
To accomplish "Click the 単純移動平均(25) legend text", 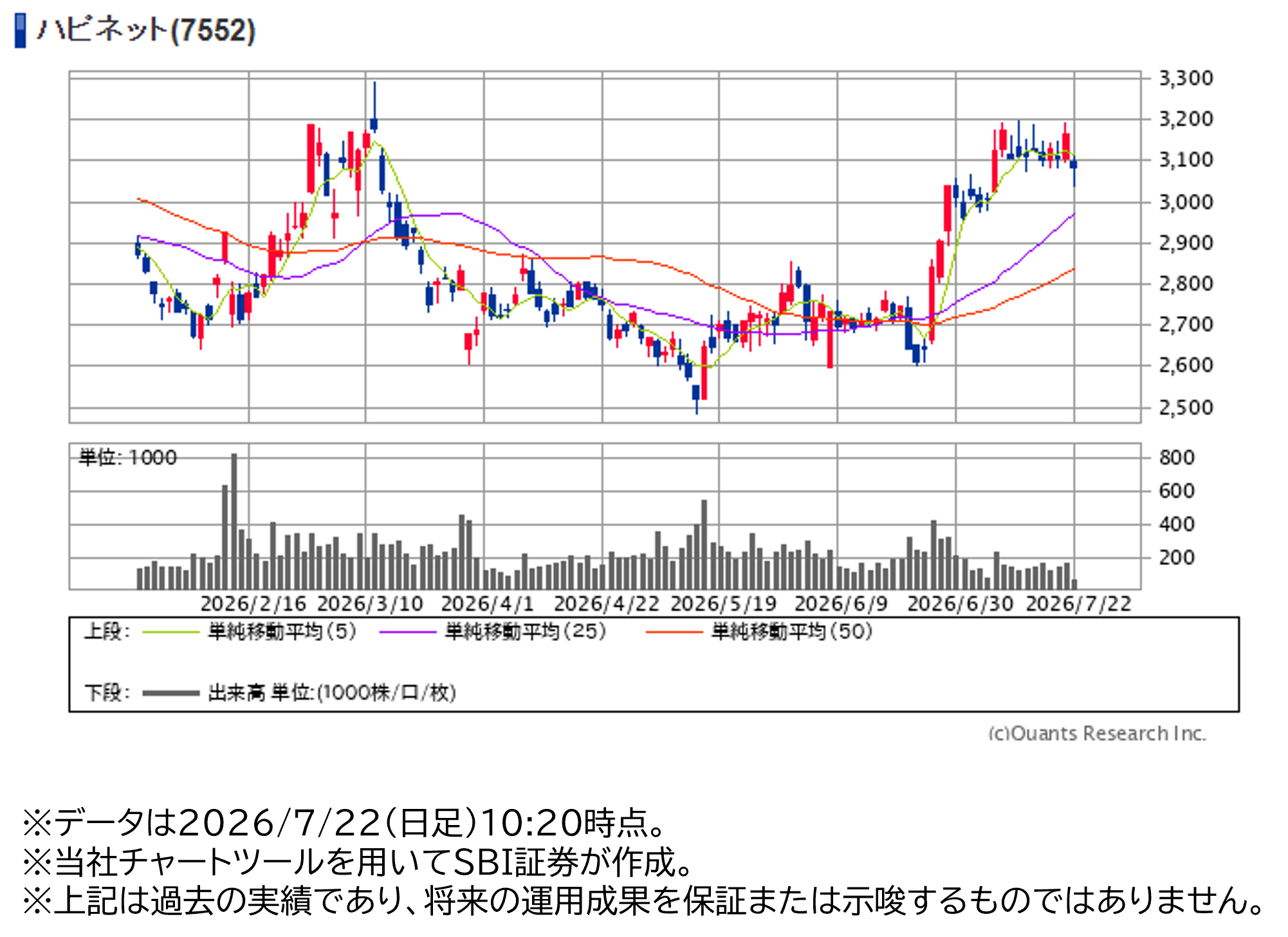I will click(x=526, y=631).
